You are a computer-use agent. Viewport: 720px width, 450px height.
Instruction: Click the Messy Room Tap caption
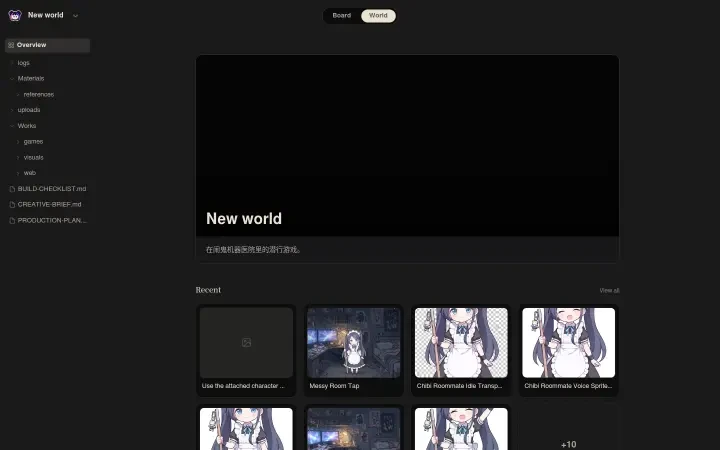point(334,386)
